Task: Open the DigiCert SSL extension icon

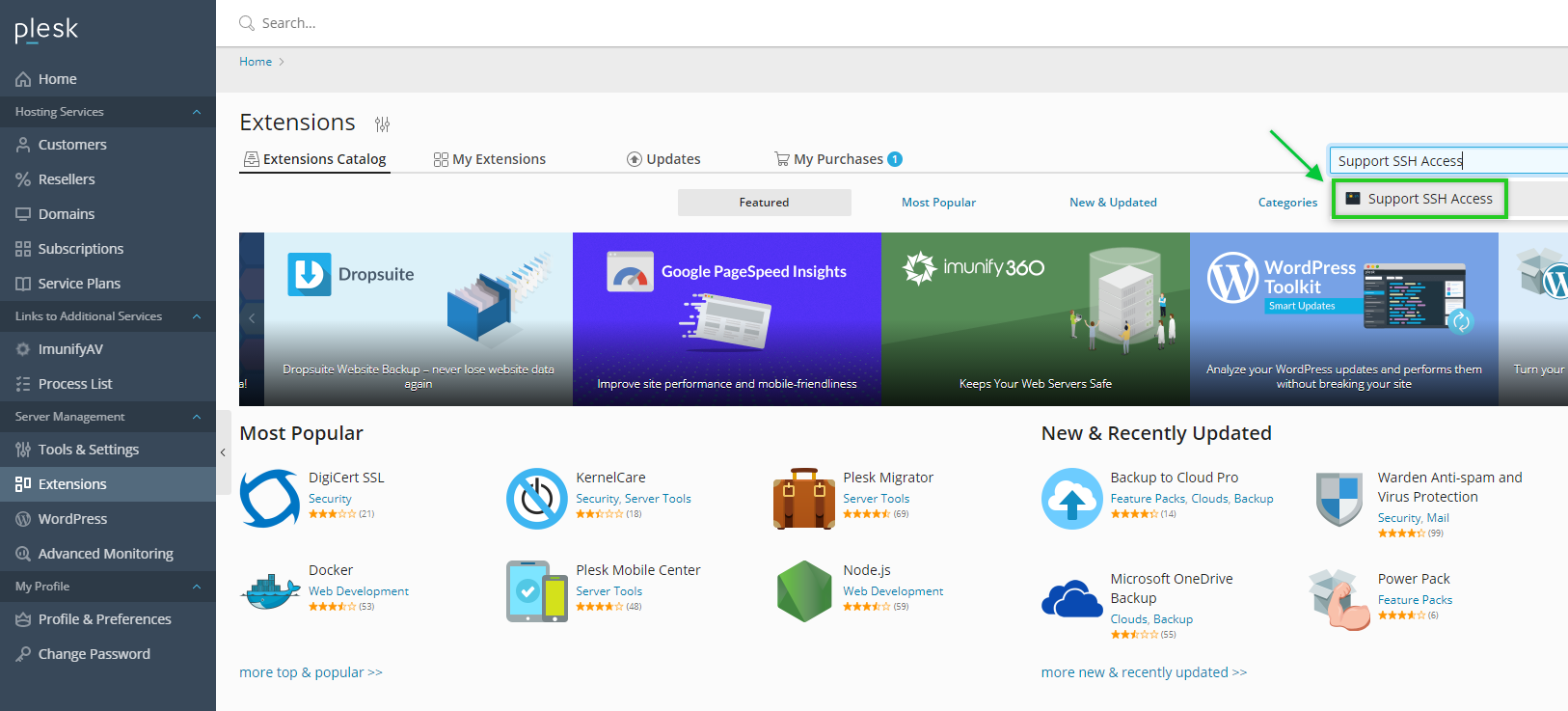Action: click(270, 499)
